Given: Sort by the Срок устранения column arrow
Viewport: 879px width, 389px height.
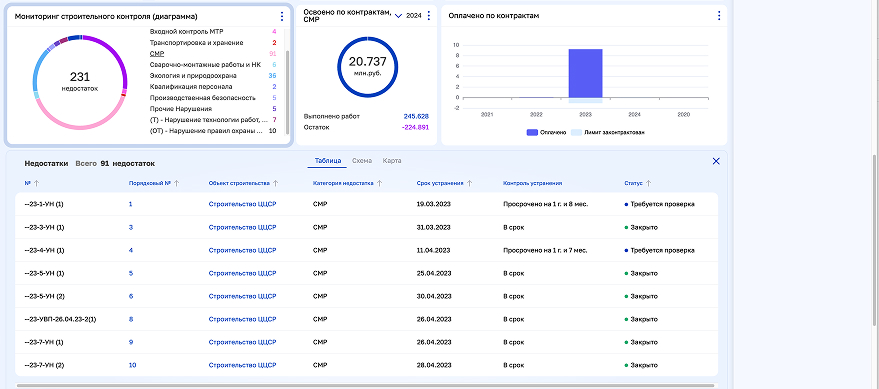Looking at the screenshot, I should [x=470, y=183].
